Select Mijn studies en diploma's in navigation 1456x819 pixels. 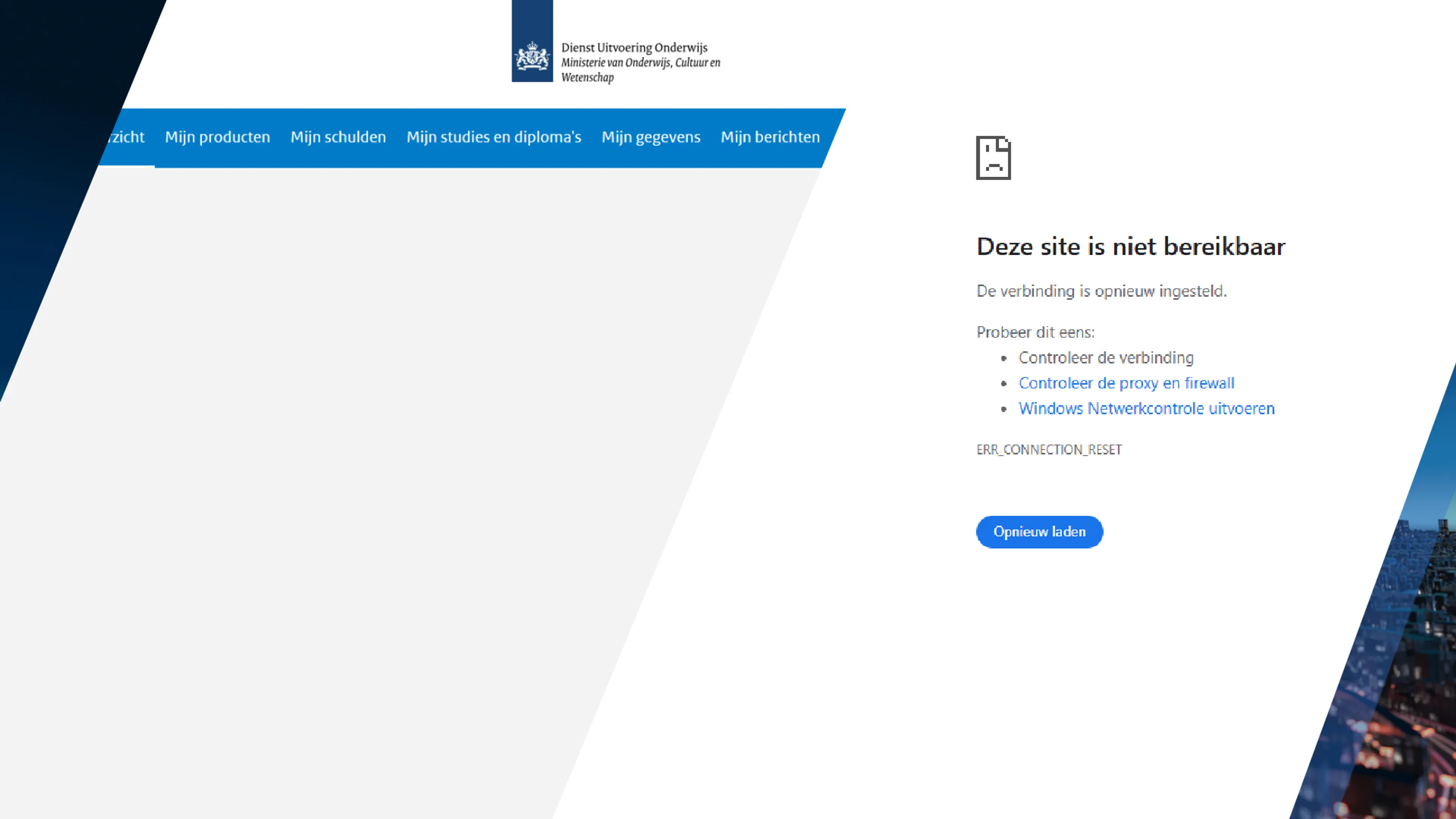[493, 137]
